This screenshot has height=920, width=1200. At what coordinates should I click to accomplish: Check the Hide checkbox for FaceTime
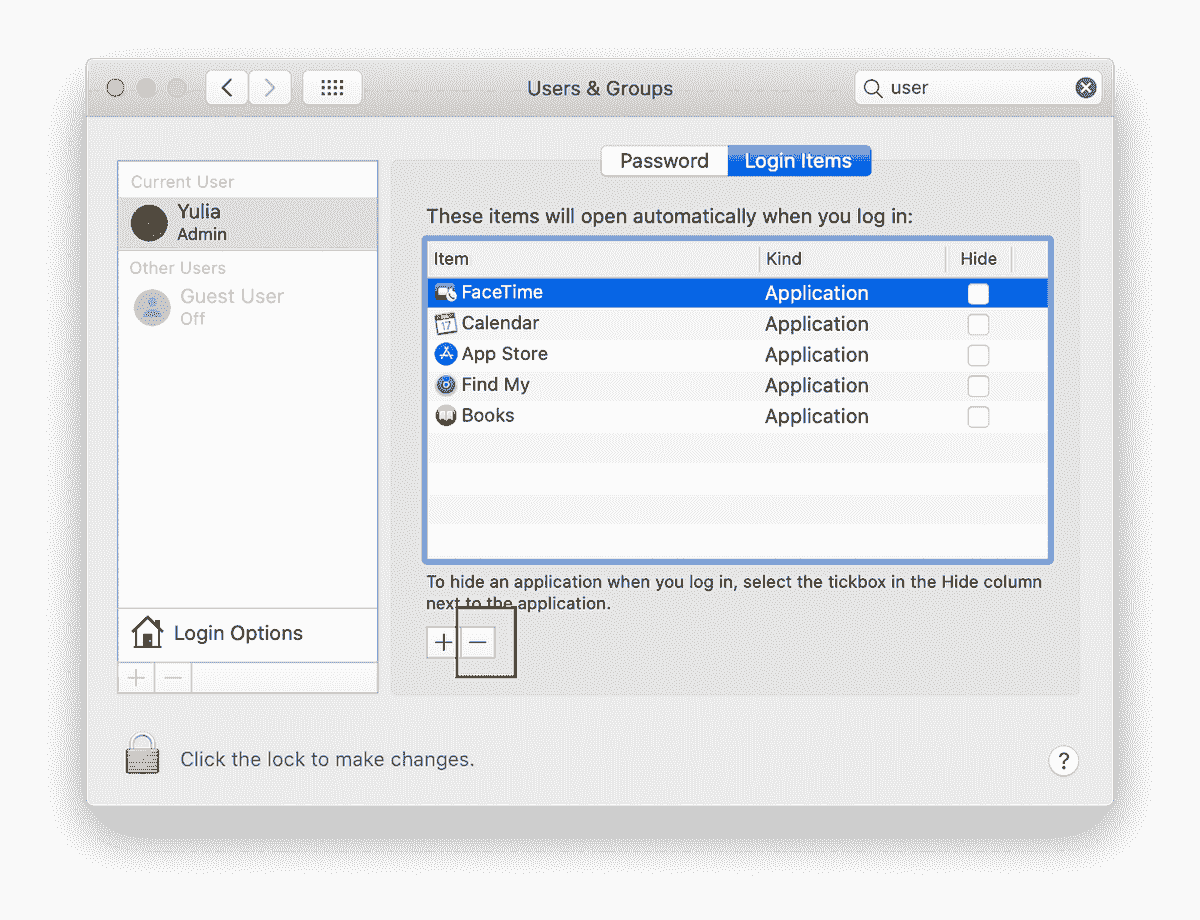point(978,292)
